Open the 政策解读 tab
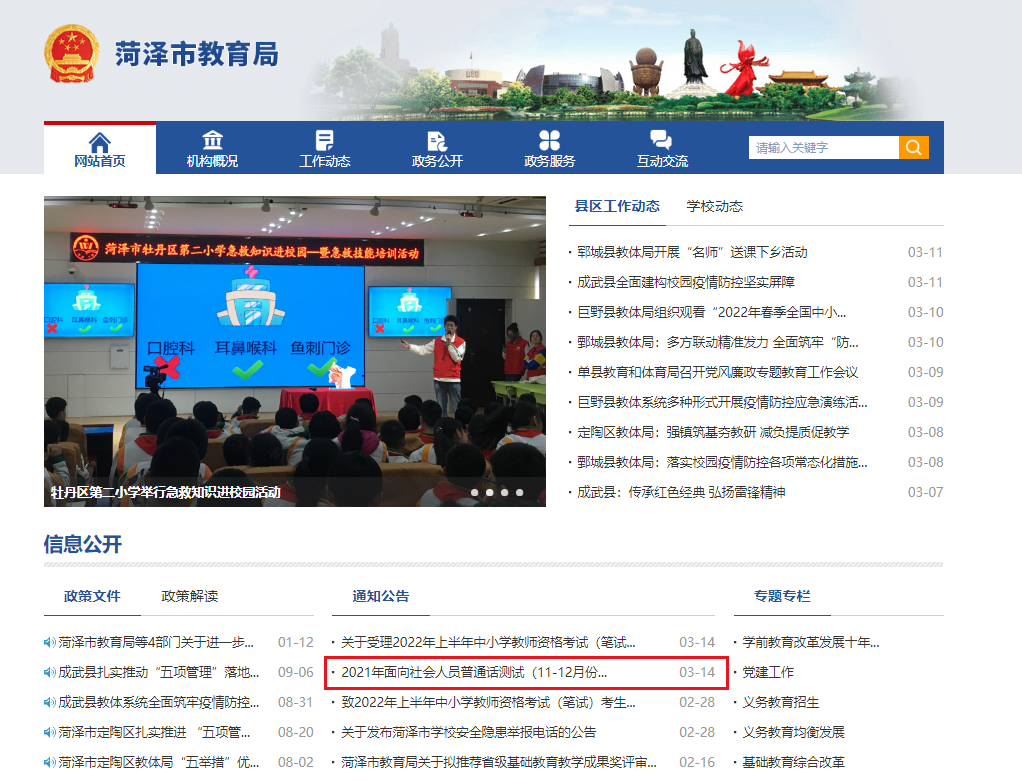1022x781 pixels. click(x=190, y=596)
